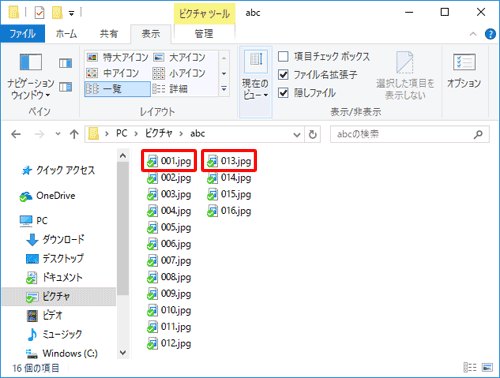
Task: Select 特大アイコン layout
Action: [117, 57]
